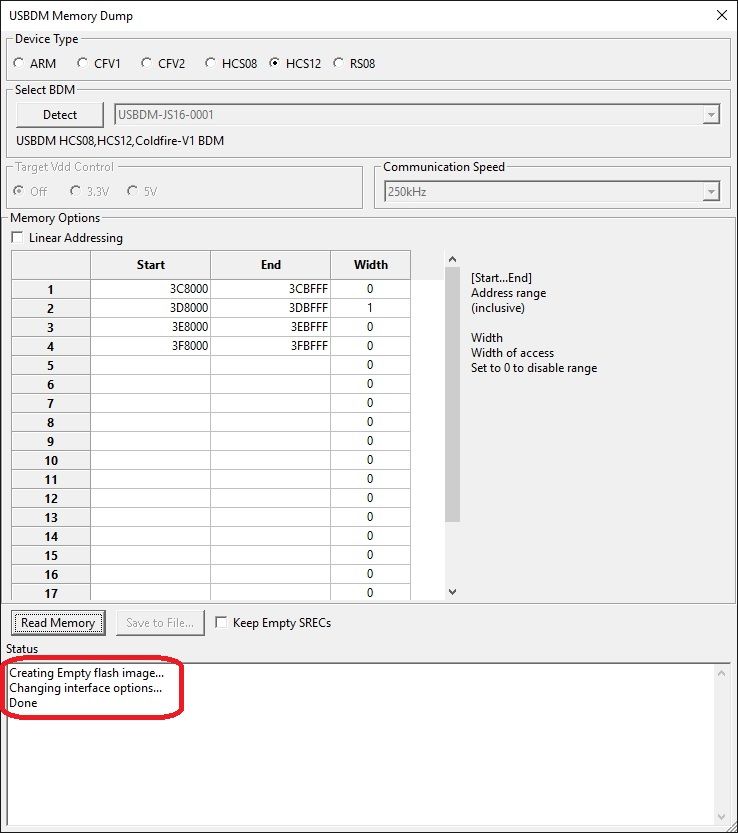Select end address cell 3CBFFF
738x833 pixels.
tap(270, 289)
